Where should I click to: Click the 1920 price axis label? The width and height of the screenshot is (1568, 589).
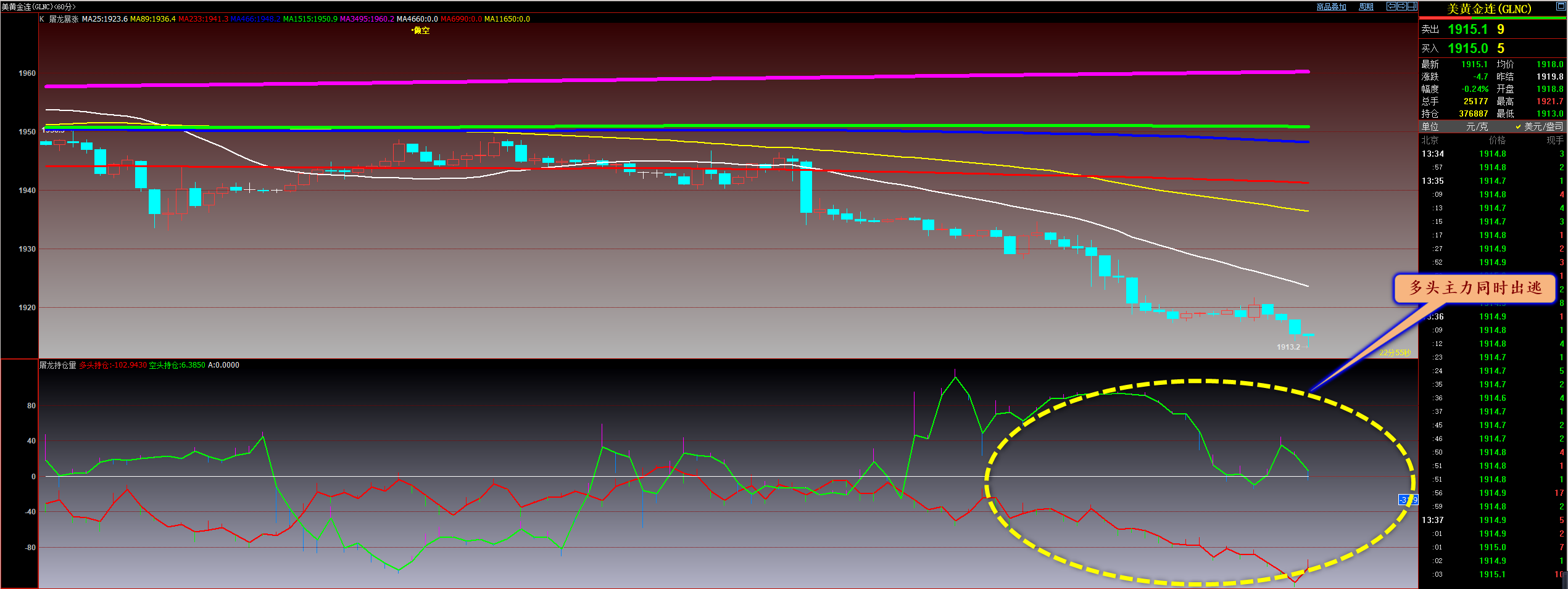(x=27, y=308)
